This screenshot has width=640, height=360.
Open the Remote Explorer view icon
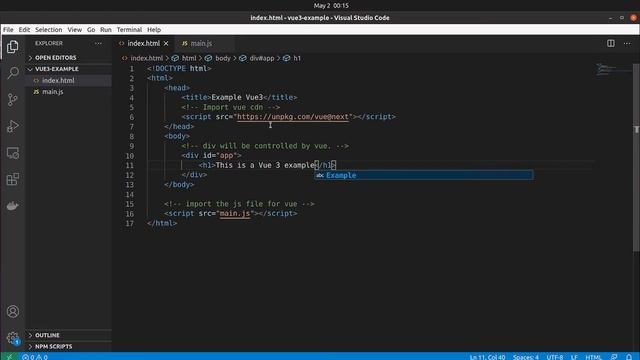(x=13, y=153)
